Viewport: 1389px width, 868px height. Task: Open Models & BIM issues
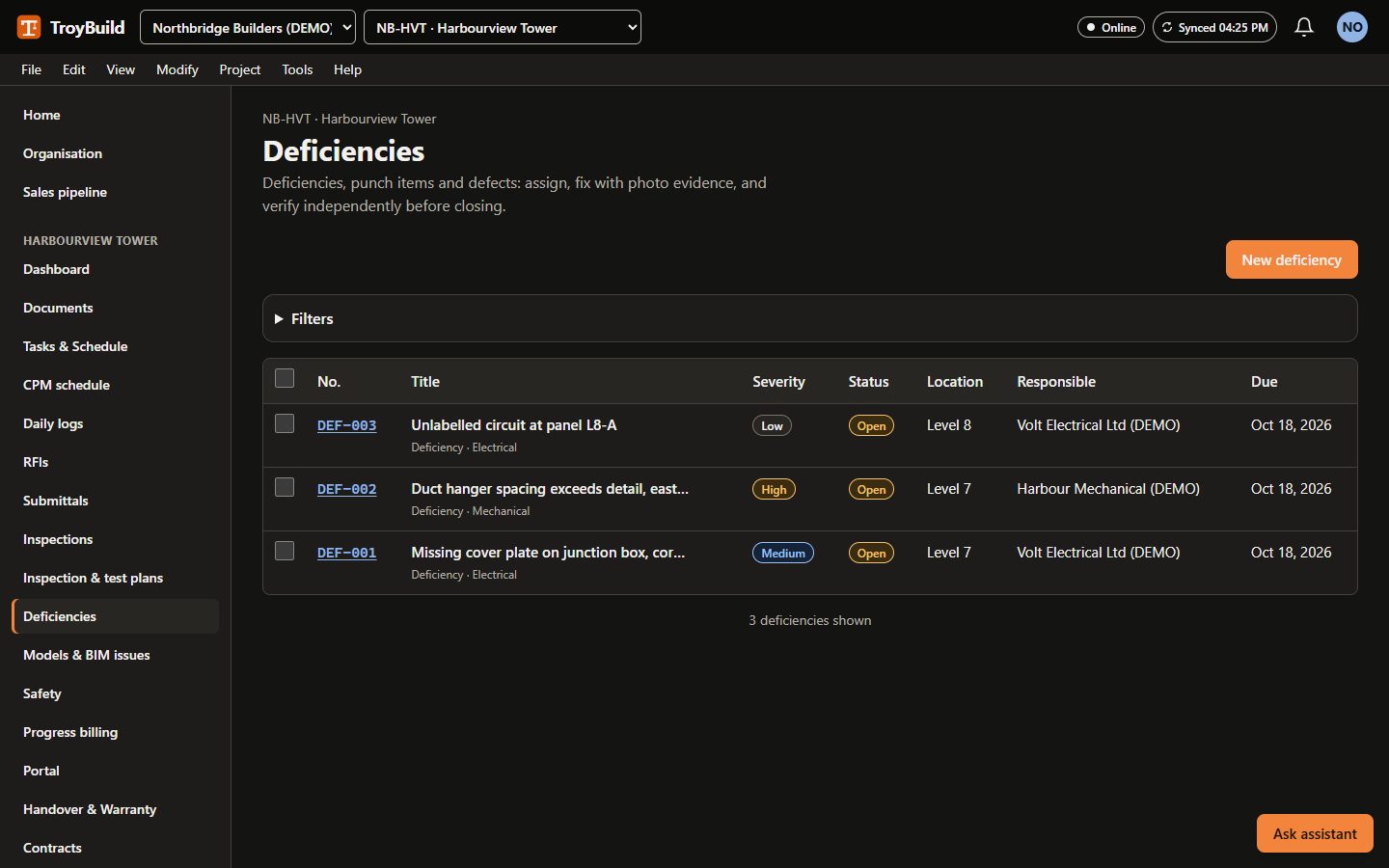(116, 655)
